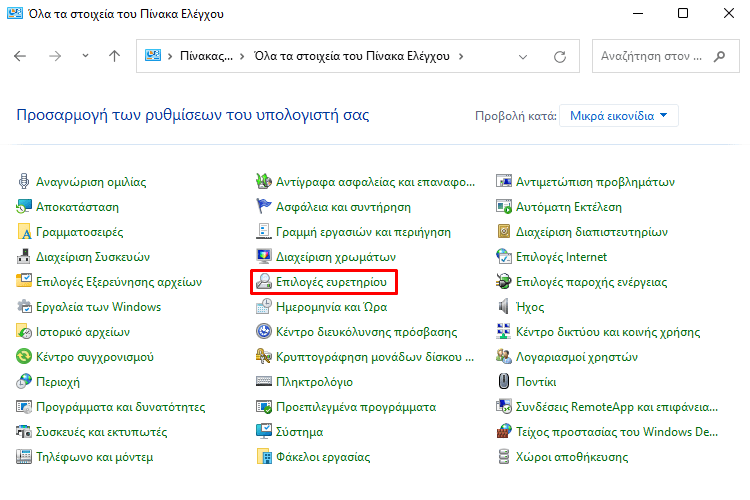Open the Ποντίκι mouse icon

(x=504, y=382)
